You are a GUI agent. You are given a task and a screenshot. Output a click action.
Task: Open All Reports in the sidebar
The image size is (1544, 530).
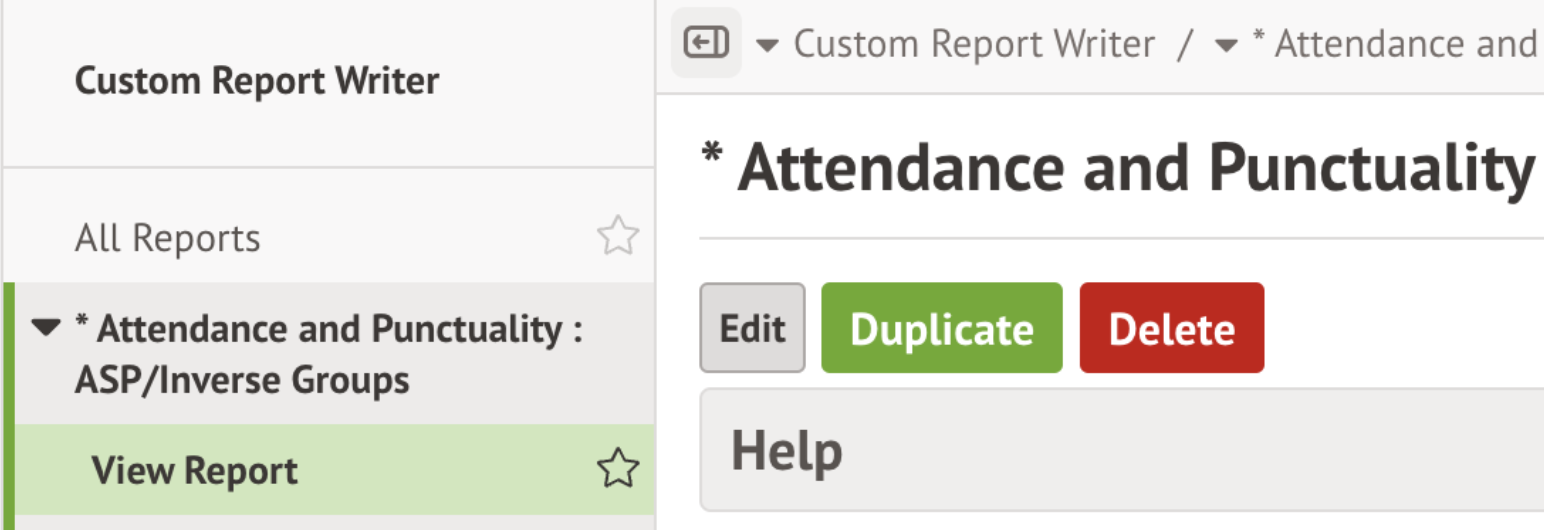click(x=168, y=238)
